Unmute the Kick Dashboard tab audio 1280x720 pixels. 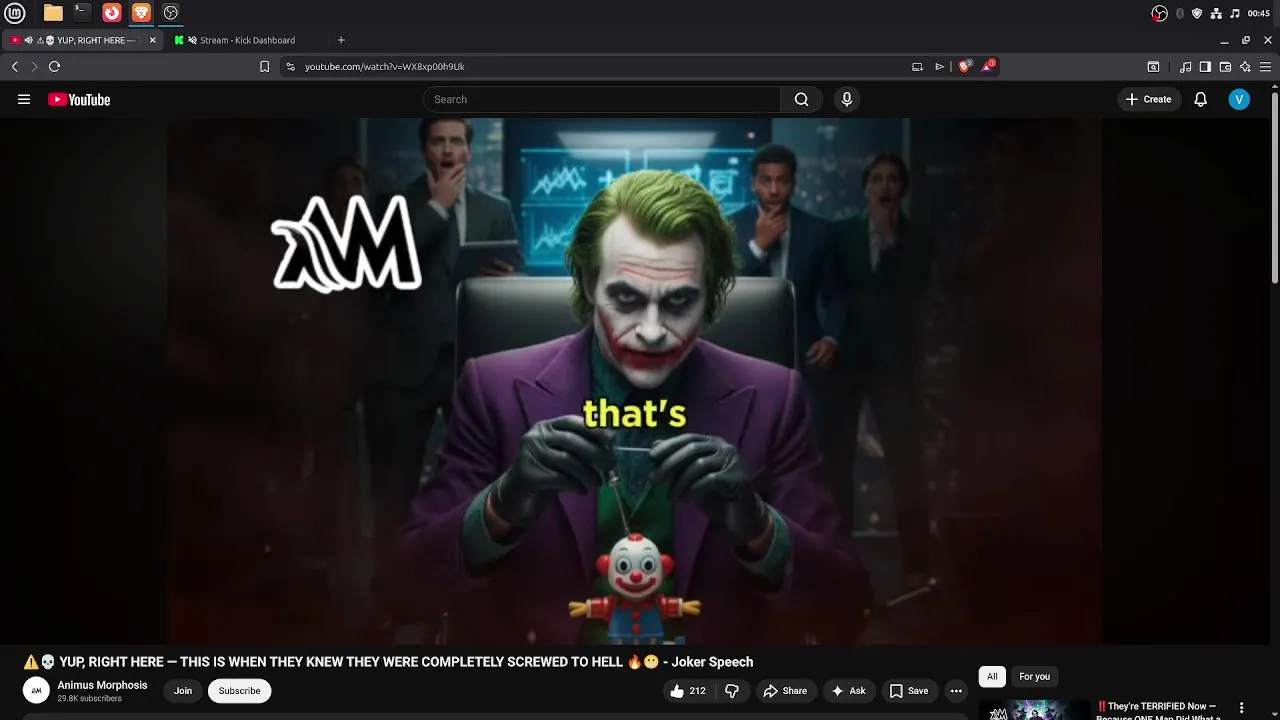click(x=192, y=40)
